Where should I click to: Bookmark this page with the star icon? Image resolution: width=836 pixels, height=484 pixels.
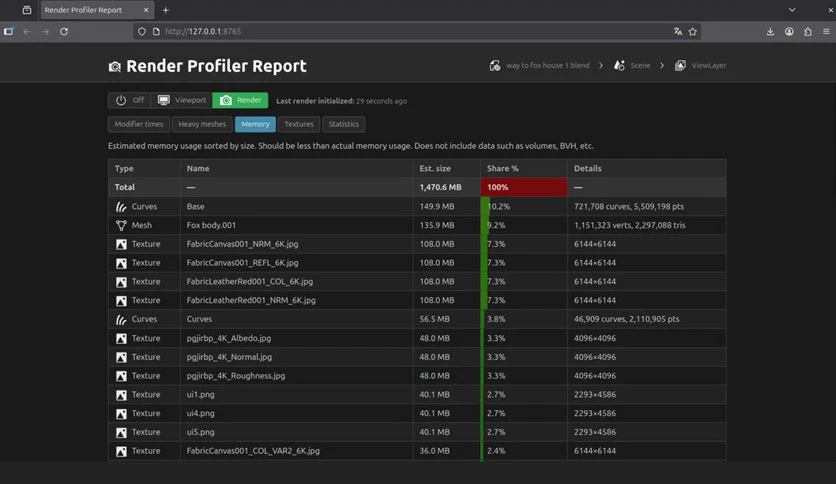coord(693,31)
